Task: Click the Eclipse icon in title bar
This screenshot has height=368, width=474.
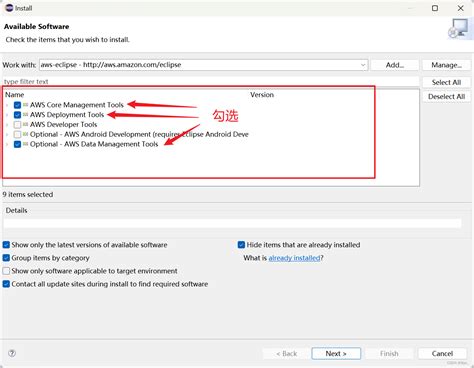Action: (9, 8)
